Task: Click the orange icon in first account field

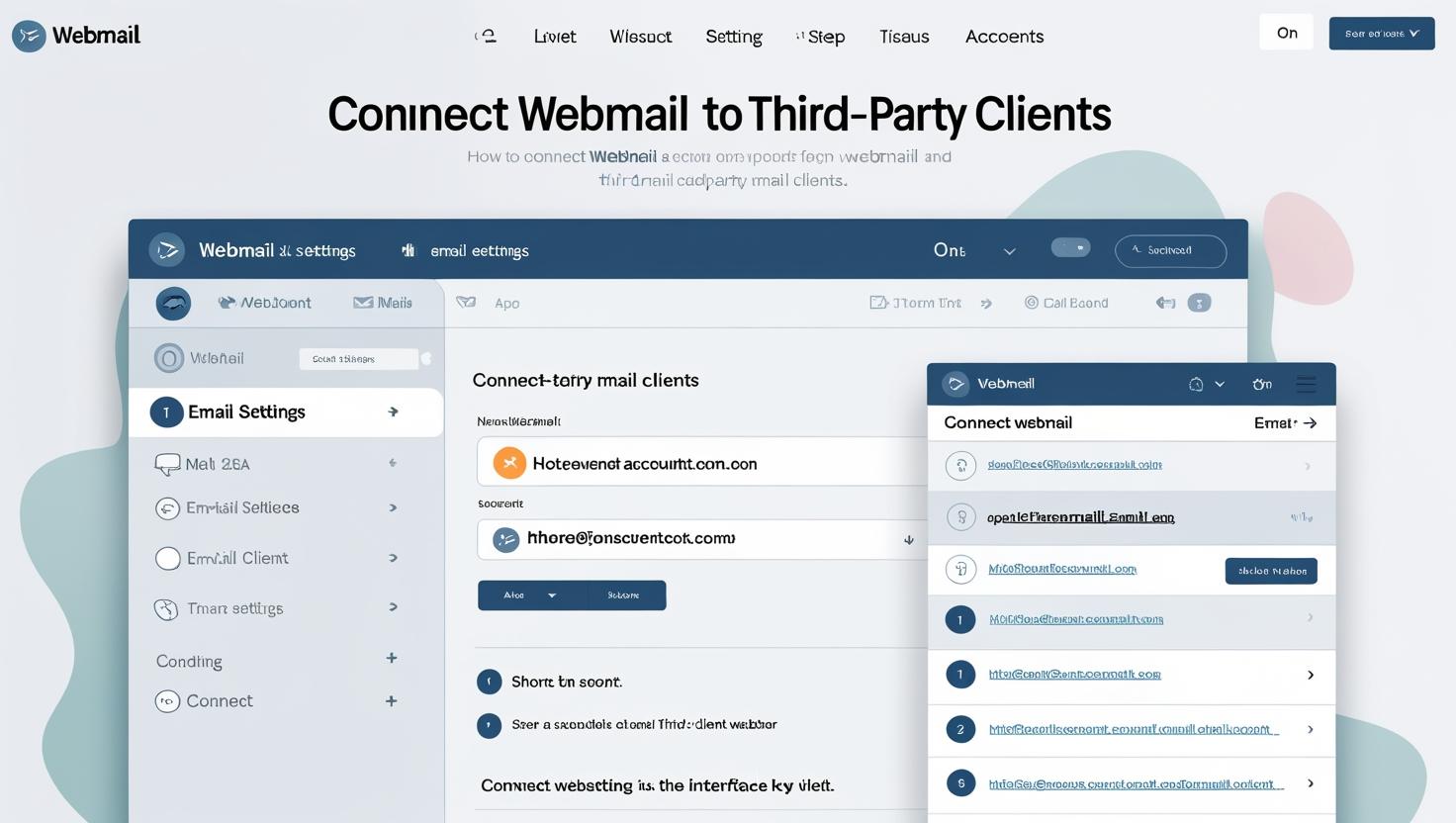Action: 509,463
